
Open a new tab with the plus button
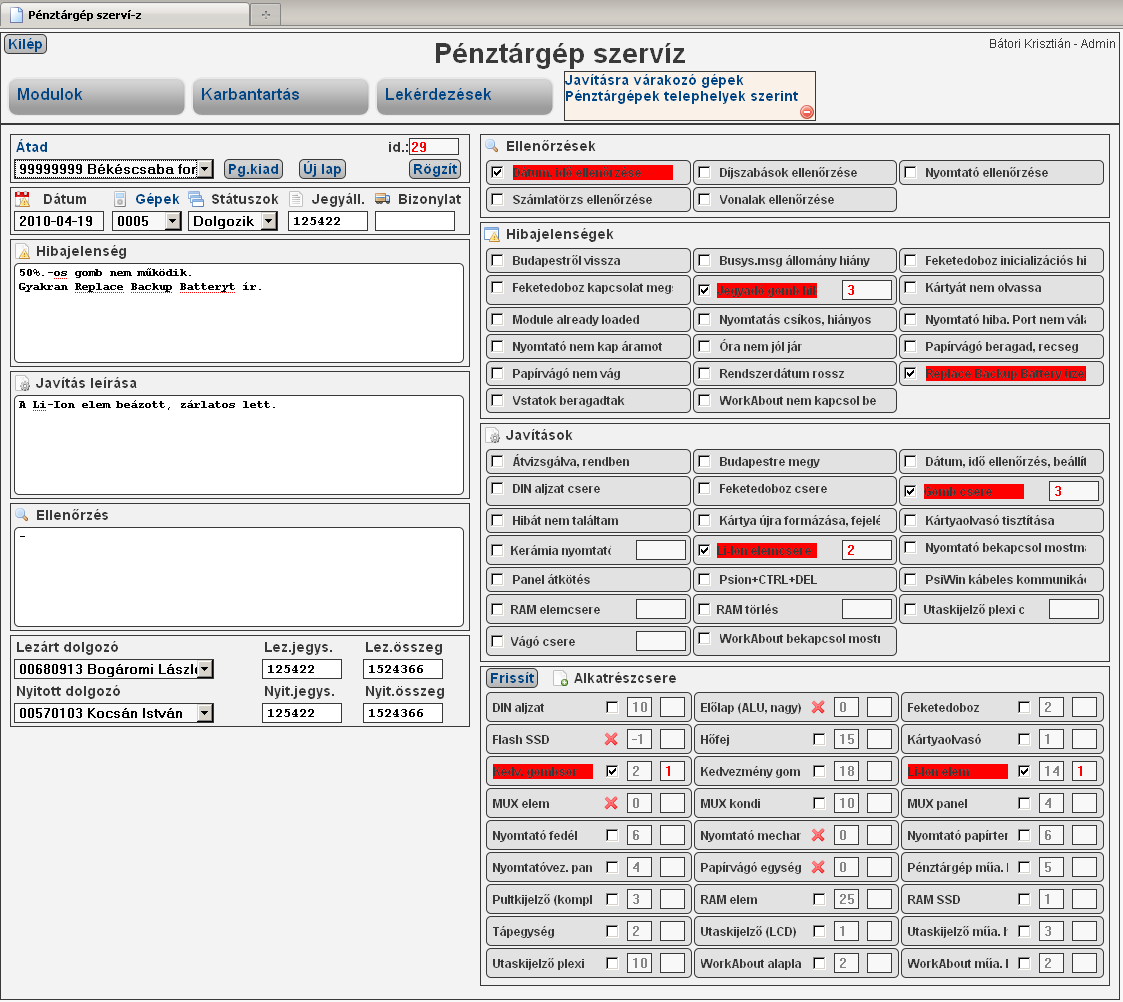tap(266, 14)
